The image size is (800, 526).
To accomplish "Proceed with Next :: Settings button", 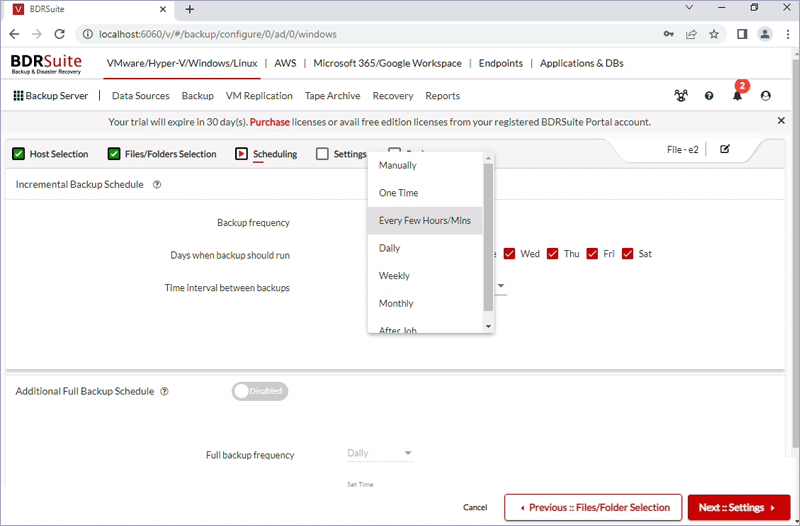I will point(739,508).
